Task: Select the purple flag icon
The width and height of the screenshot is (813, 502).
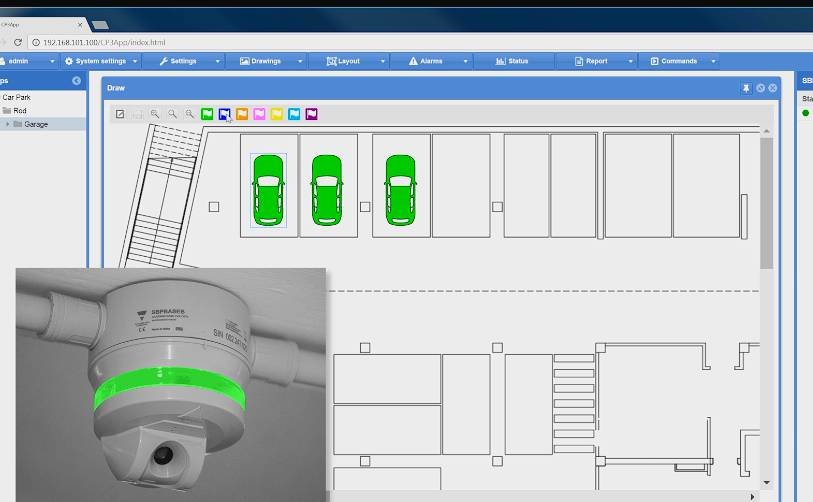Action: pos(311,115)
